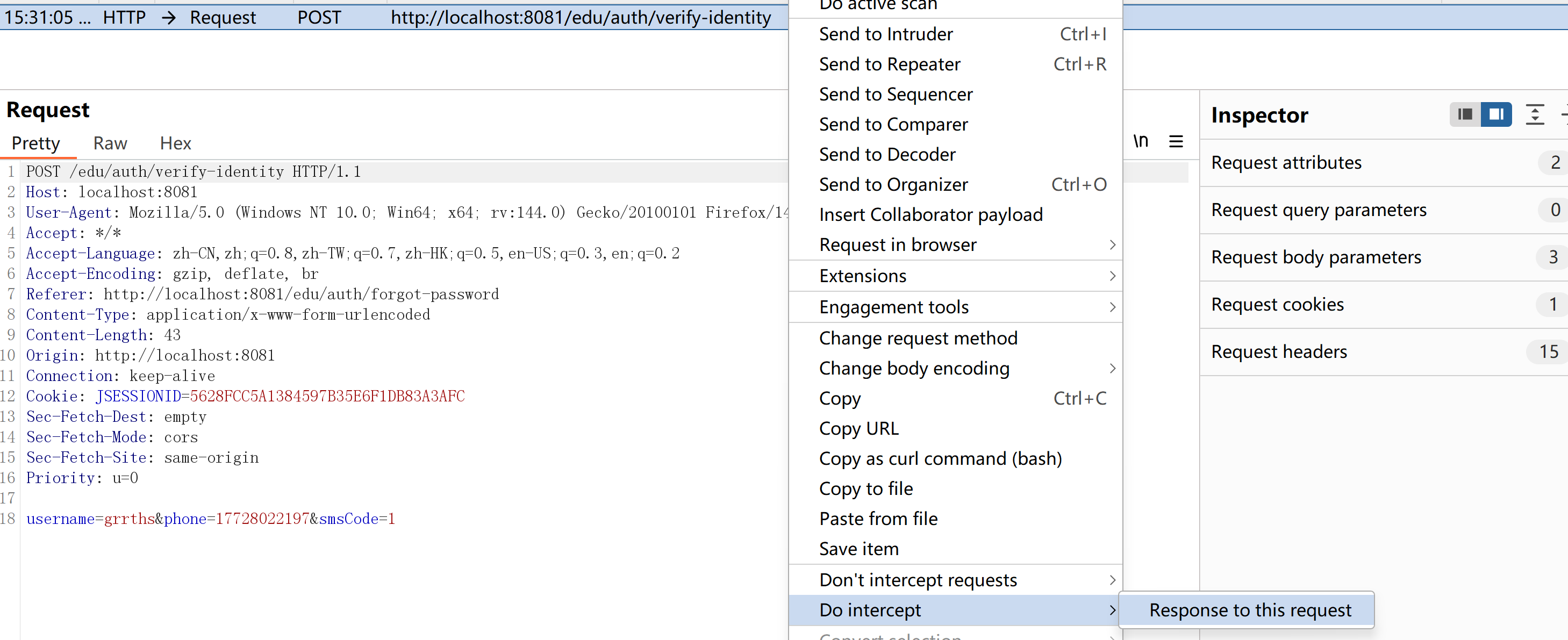Select Send to Repeater
Screen dimensions: 1568x640
pos(889,64)
